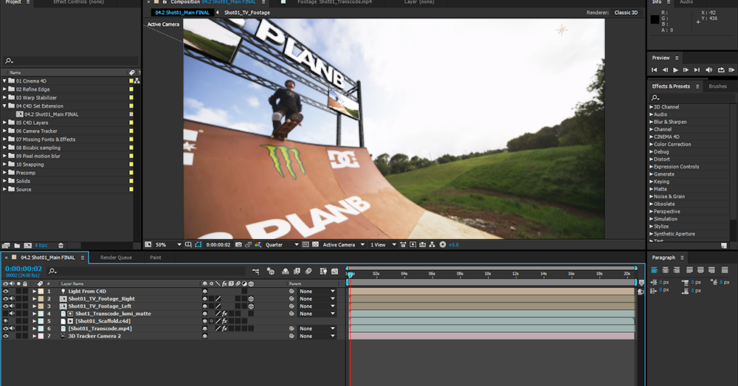
Task: Jump to first frame in Preview panel
Action: pyautogui.click(x=654, y=70)
